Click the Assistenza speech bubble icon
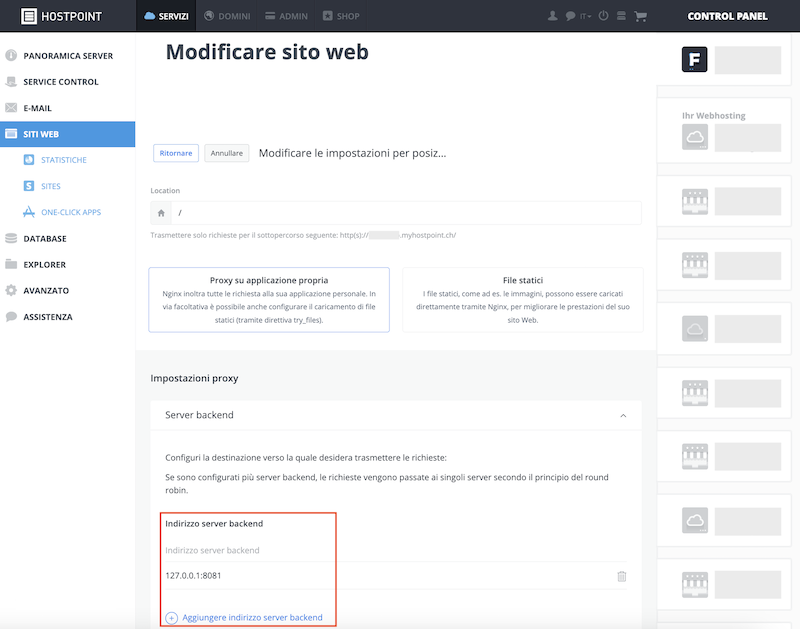The height and width of the screenshot is (629, 800). [x=11, y=316]
